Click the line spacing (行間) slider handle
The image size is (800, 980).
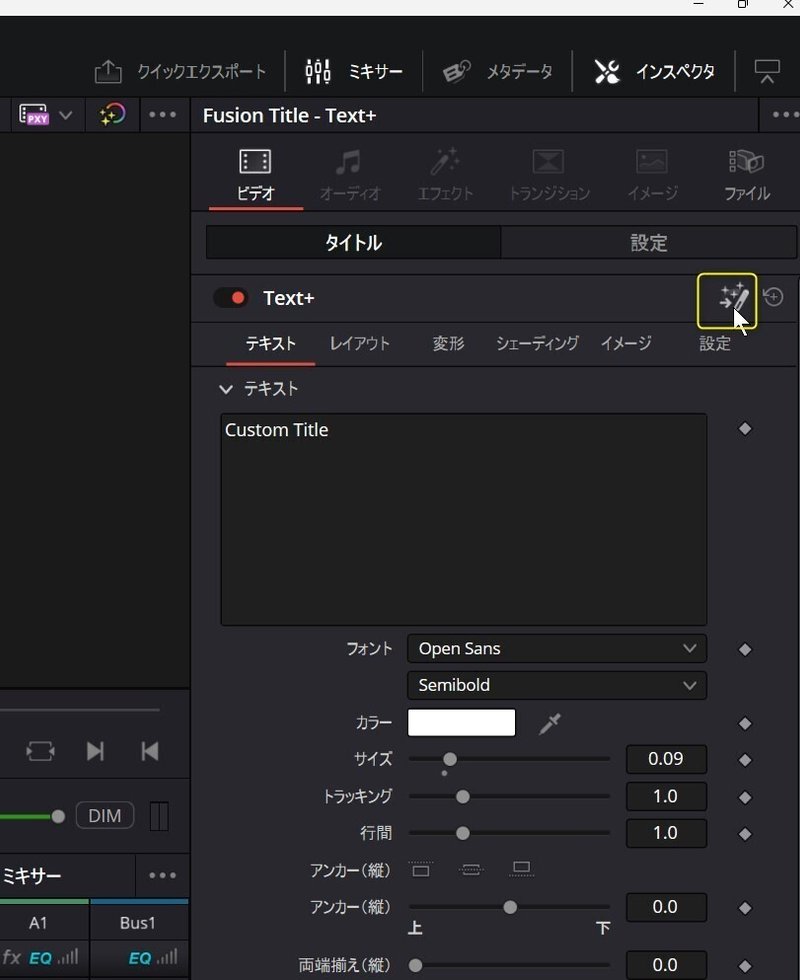(462, 833)
